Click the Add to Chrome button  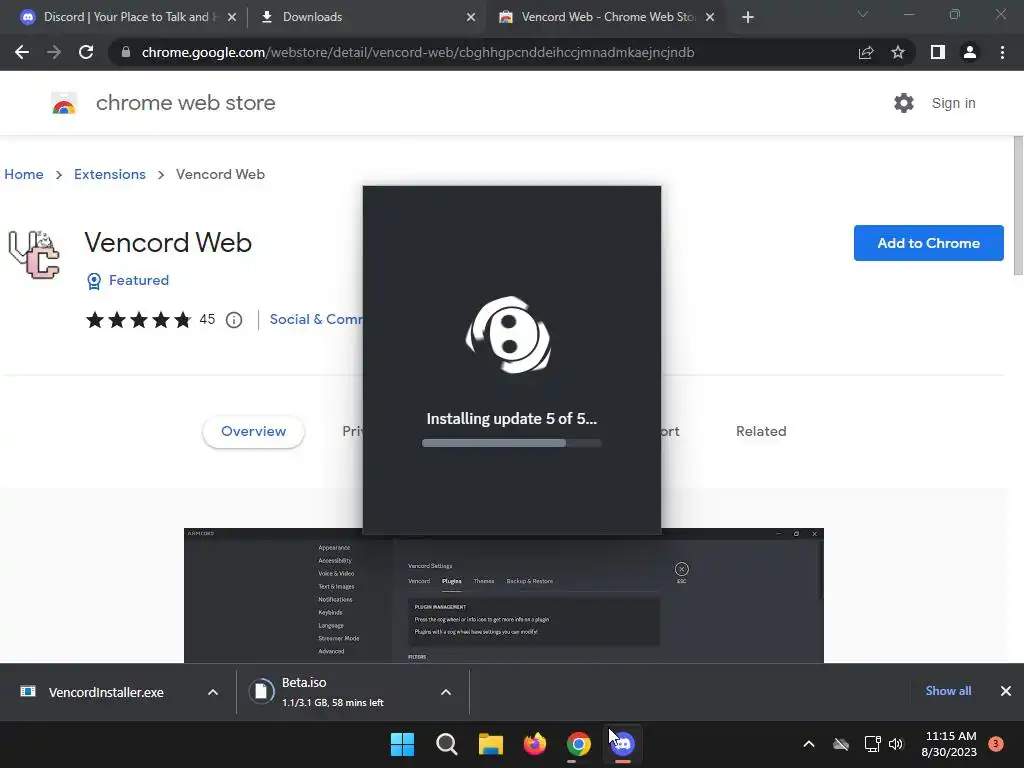coord(929,243)
